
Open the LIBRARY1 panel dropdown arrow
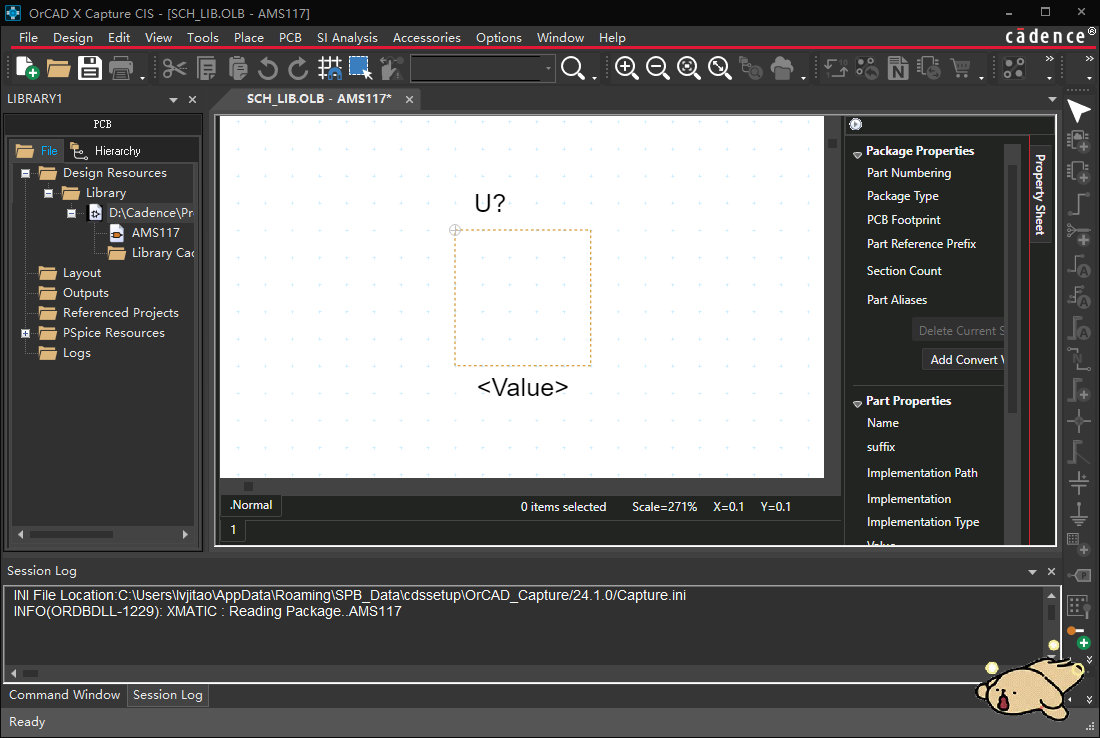[173, 100]
